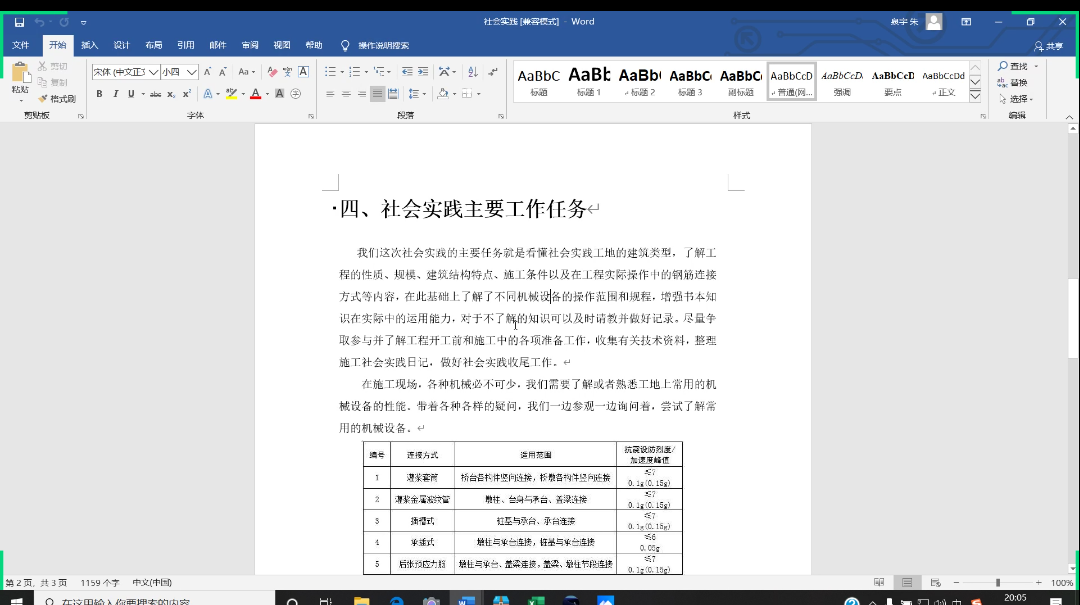The image size is (1080, 605).
Task: Toggle Italic formatting
Action: (115, 94)
